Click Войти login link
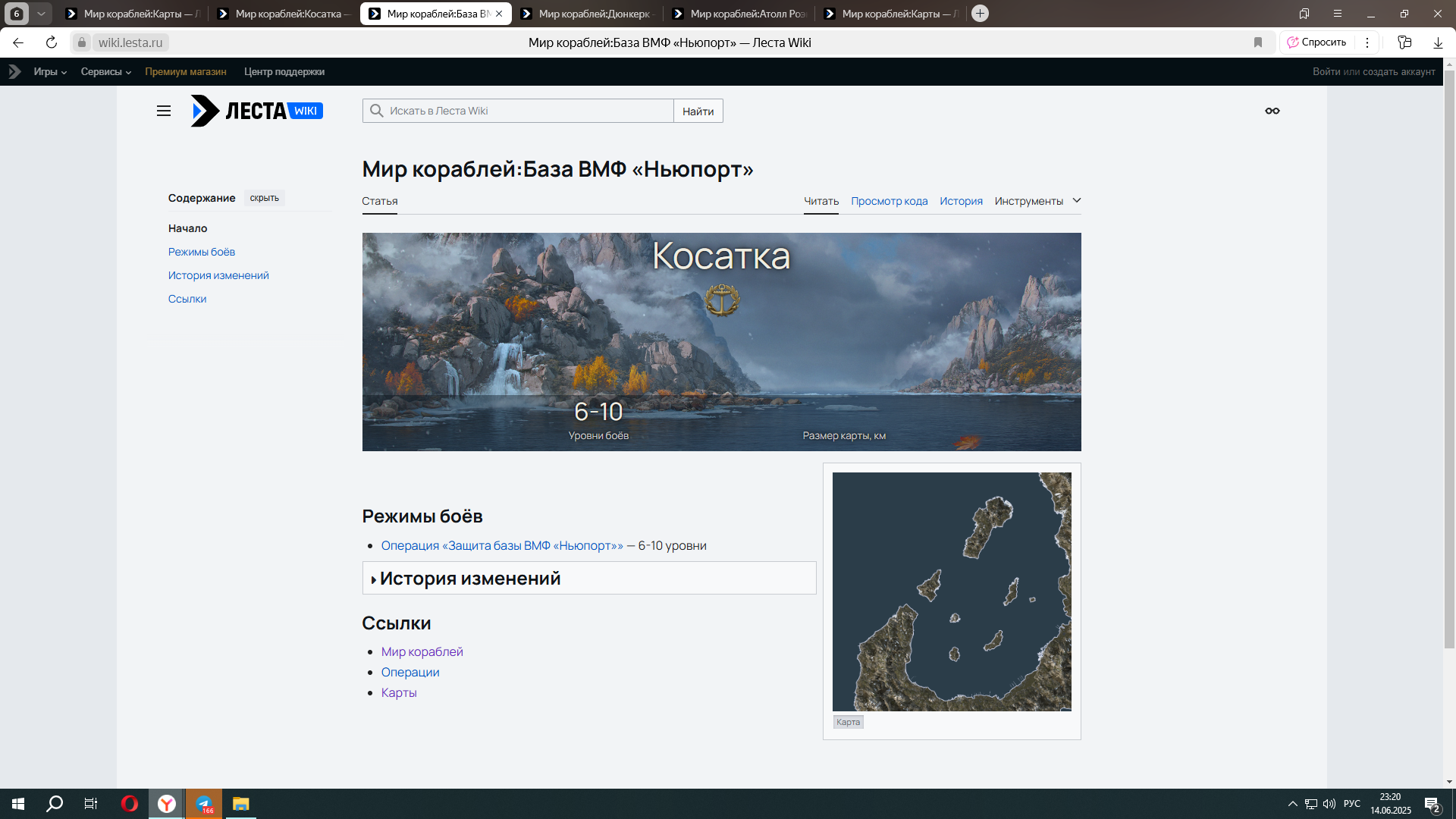Viewport: 1456px width, 819px height. [x=1326, y=72]
